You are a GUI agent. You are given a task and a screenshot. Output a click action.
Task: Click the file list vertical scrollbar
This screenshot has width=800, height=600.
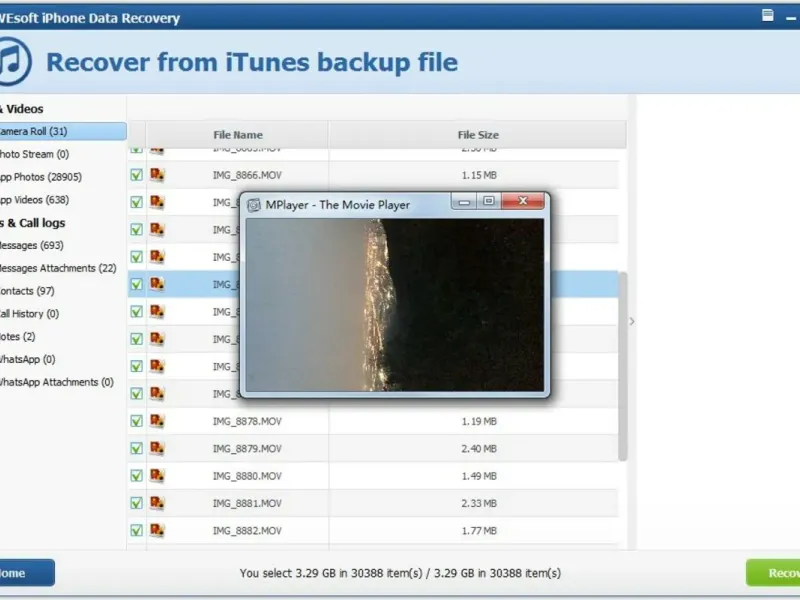pyautogui.click(x=622, y=366)
